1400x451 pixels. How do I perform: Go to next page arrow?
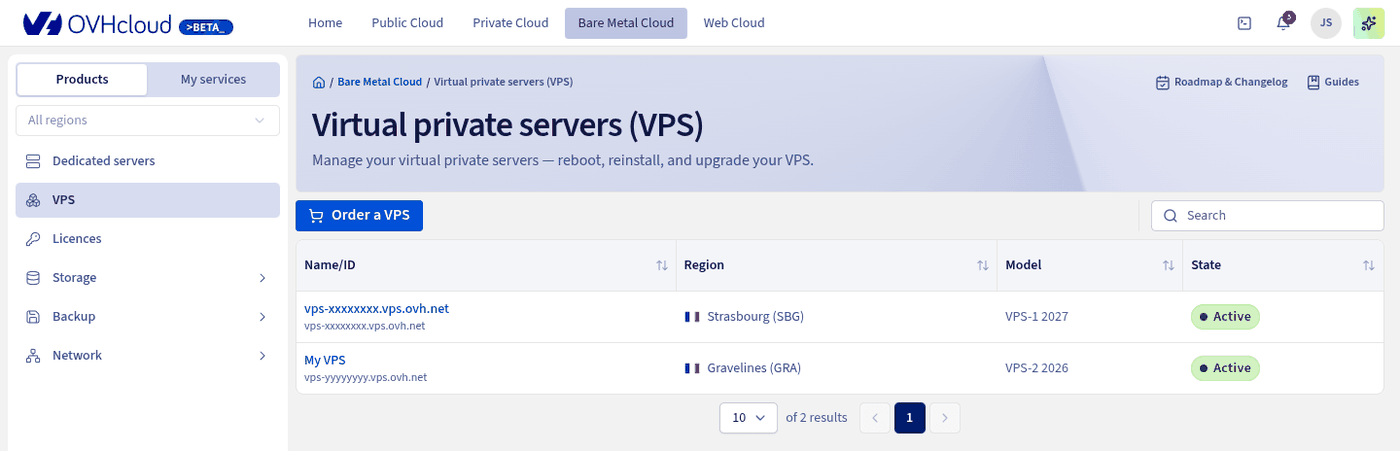pyautogui.click(x=945, y=418)
